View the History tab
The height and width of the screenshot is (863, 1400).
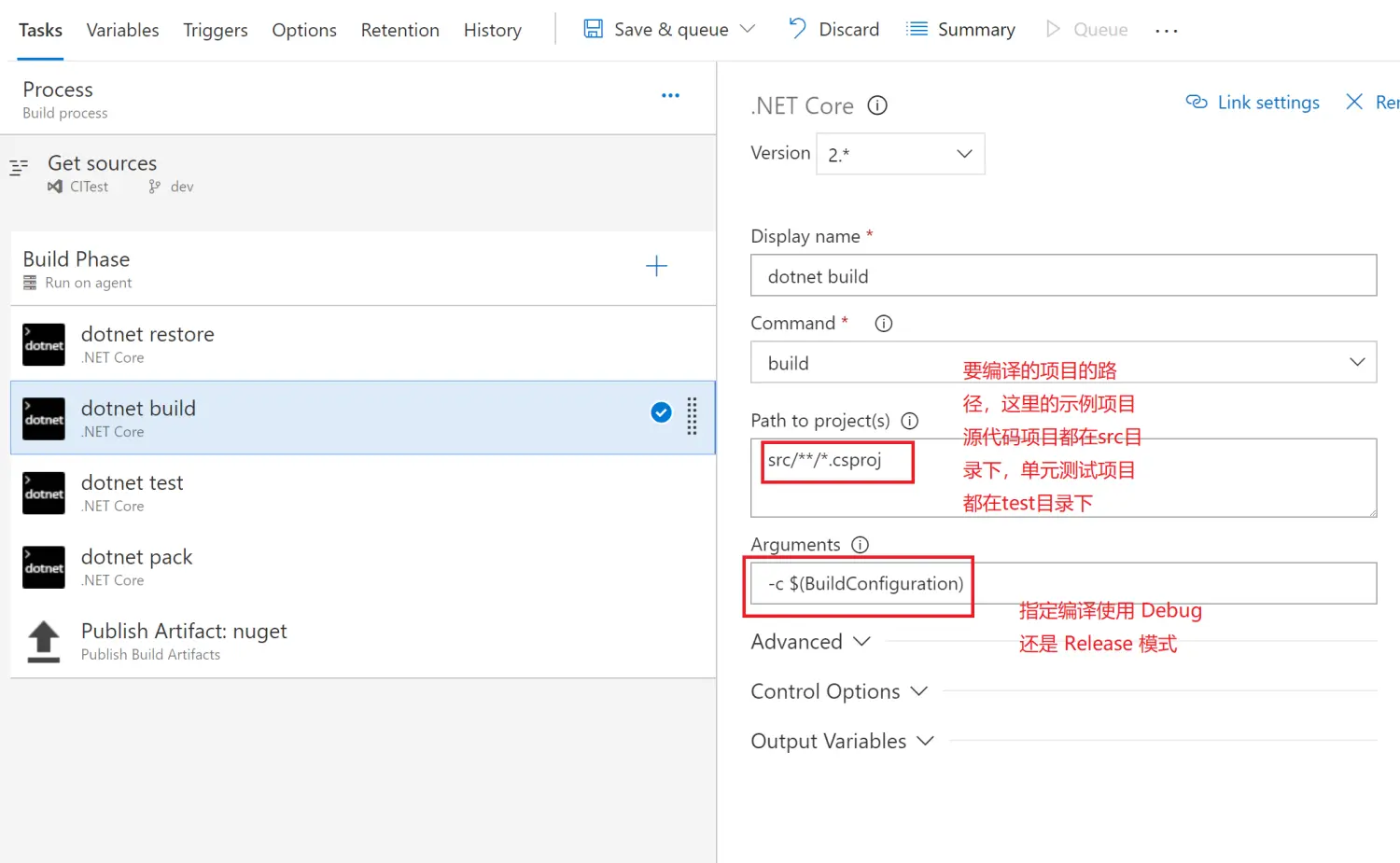[x=492, y=30]
